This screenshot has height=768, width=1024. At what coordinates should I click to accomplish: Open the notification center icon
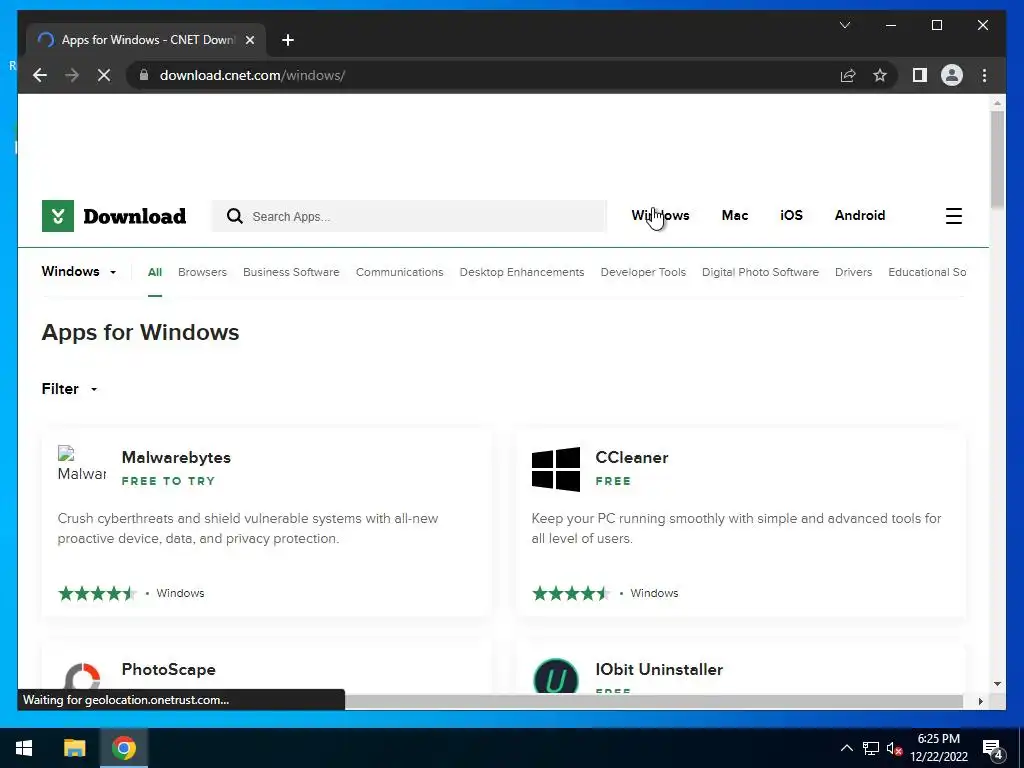click(992, 748)
